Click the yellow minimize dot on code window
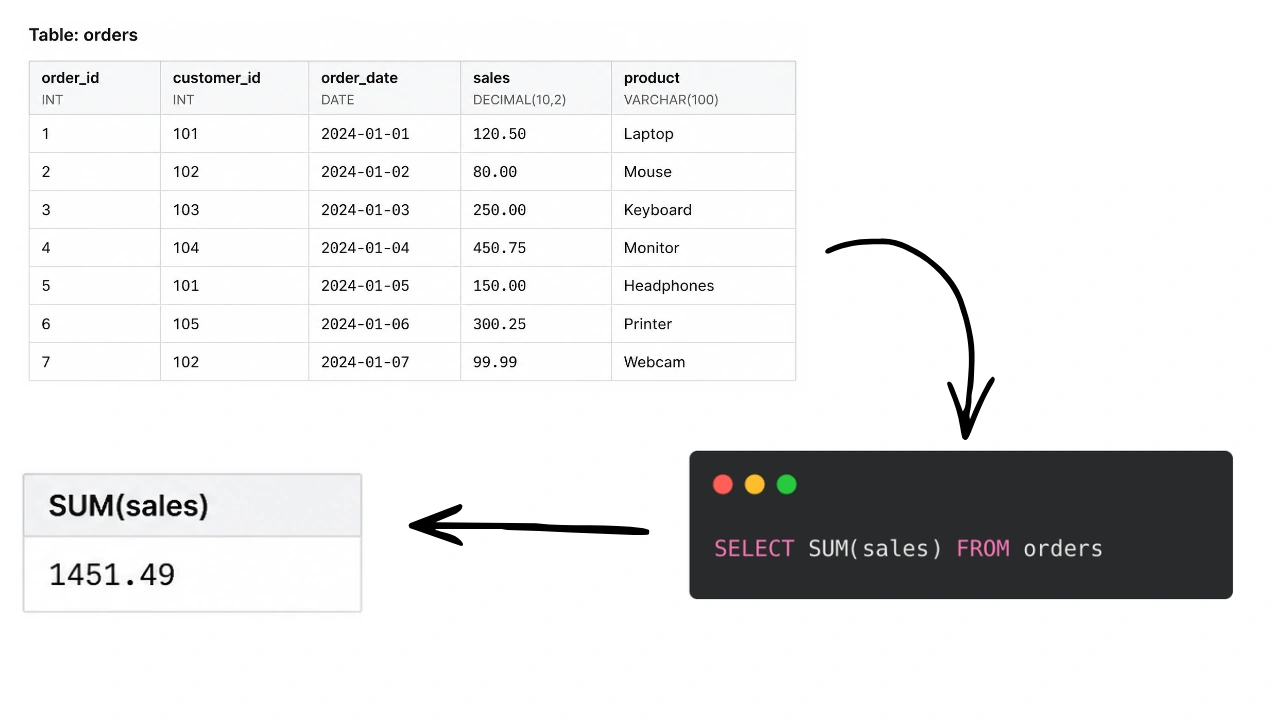This screenshot has width=1280, height=720. click(755, 485)
